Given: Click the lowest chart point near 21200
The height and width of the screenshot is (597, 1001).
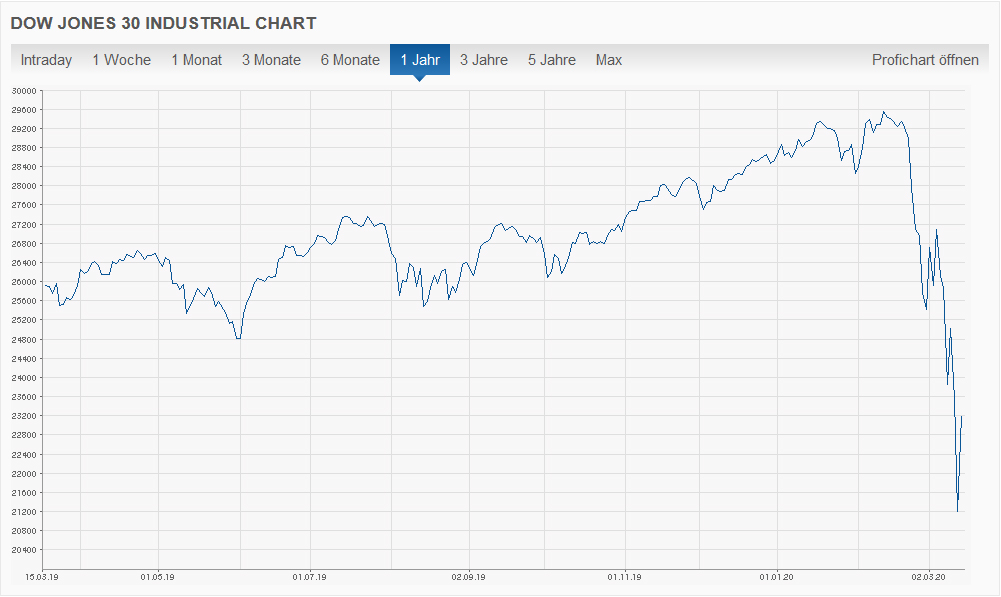Looking at the screenshot, I should pyautogui.click(x=957, y=511).
